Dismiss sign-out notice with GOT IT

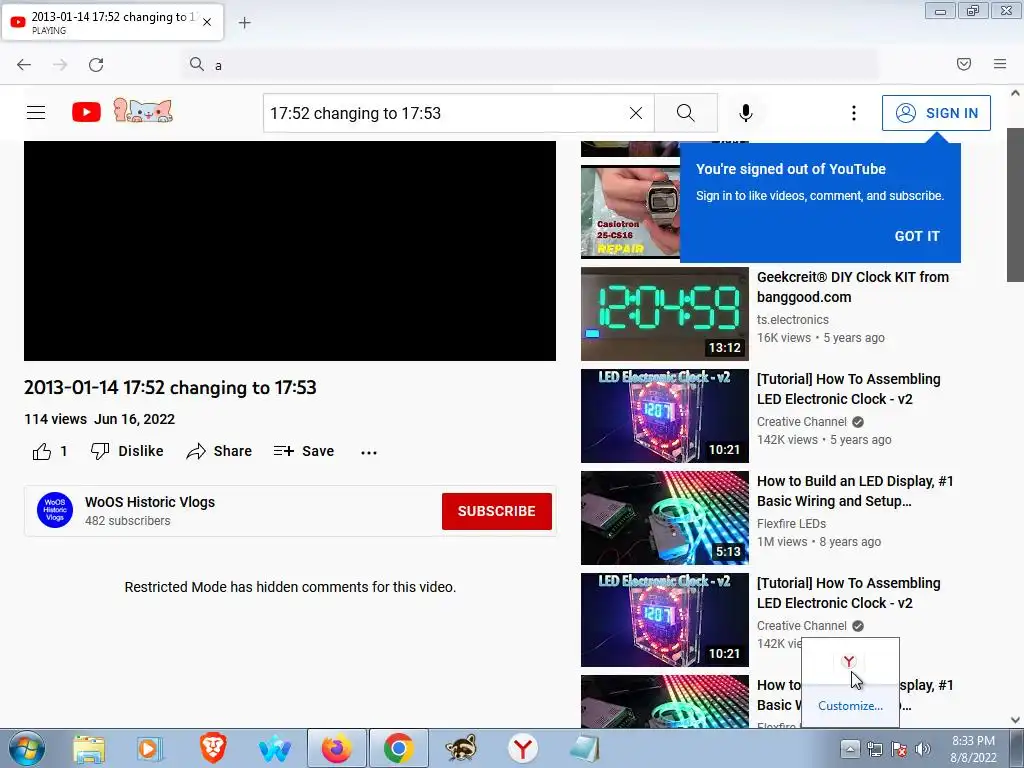[x=917, y=236]
